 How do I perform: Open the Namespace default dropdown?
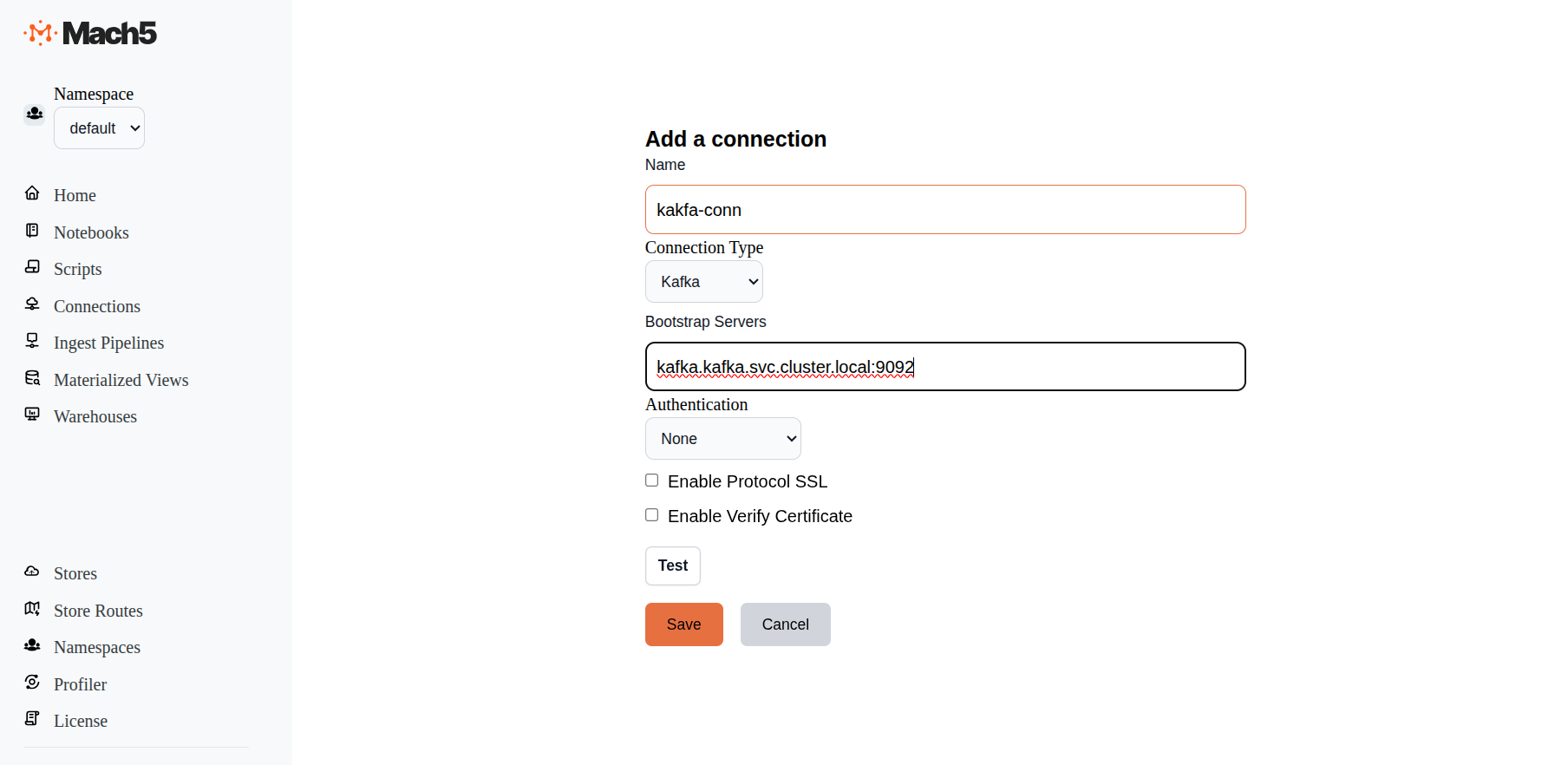click(x=100, y=128)
